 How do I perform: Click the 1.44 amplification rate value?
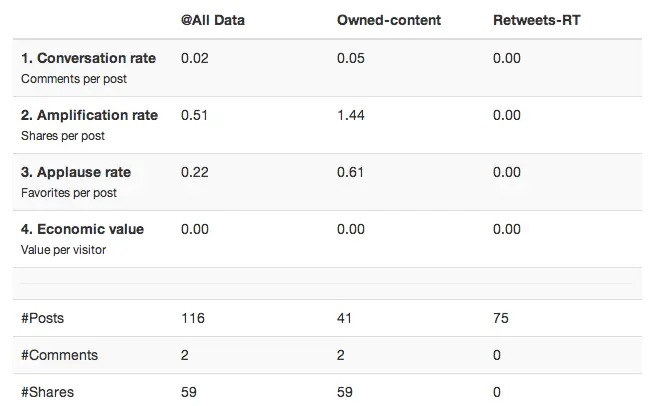pos(352,115)
